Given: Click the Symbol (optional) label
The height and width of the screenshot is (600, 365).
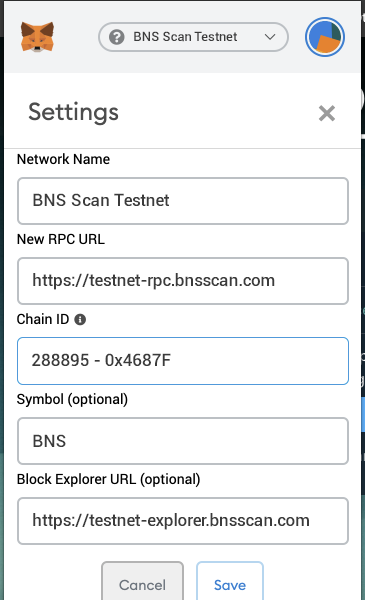Looking at the screenshot, I should click(x=72, y=399).
